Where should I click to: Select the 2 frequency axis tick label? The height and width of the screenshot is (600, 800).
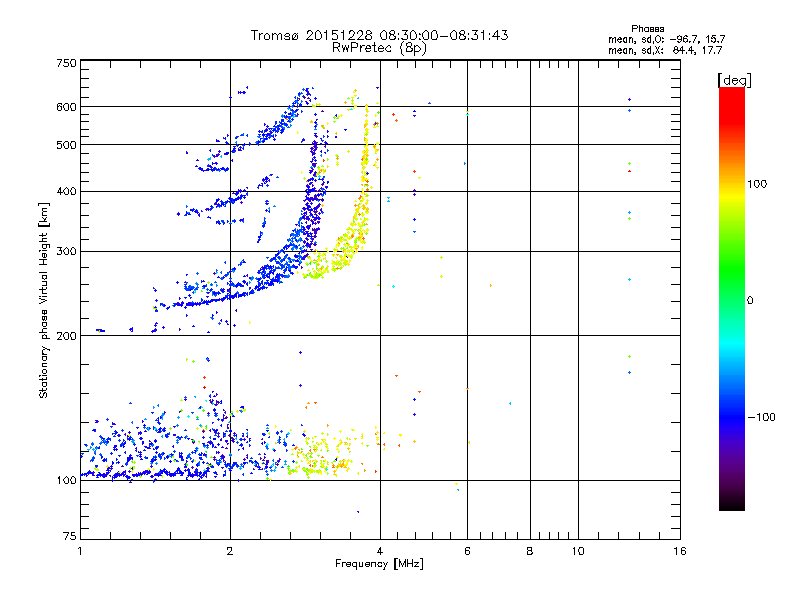pyautogui.click(x=230, y=551)
